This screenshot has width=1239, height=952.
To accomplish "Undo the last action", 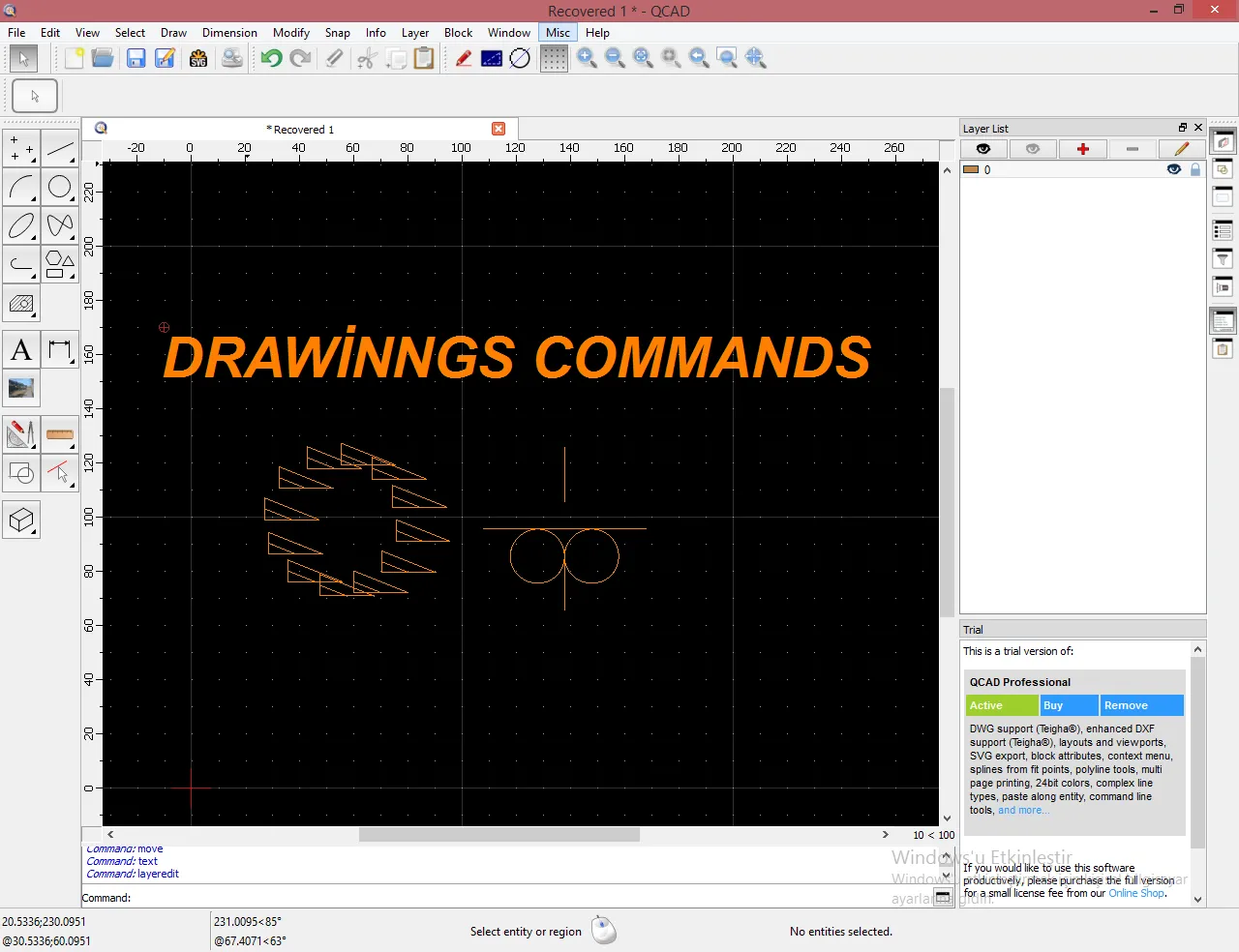I will click(272, 58).
